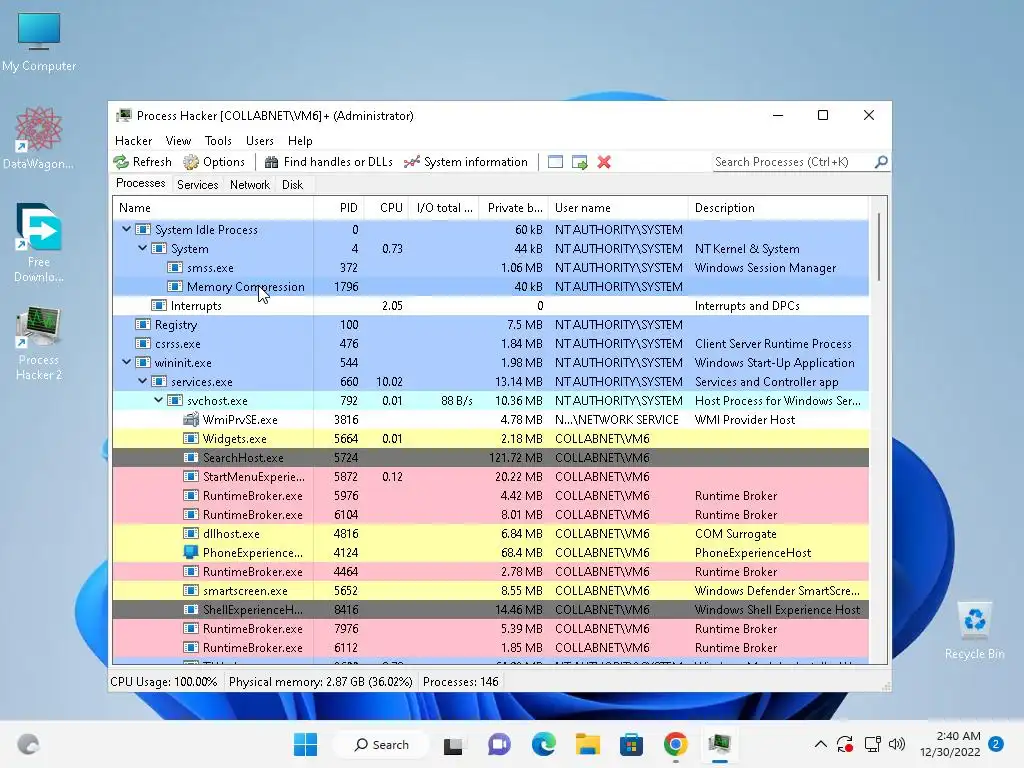Launch Microsoft Edge from the taskbar
1024x768 pixels.
[543, 744]
